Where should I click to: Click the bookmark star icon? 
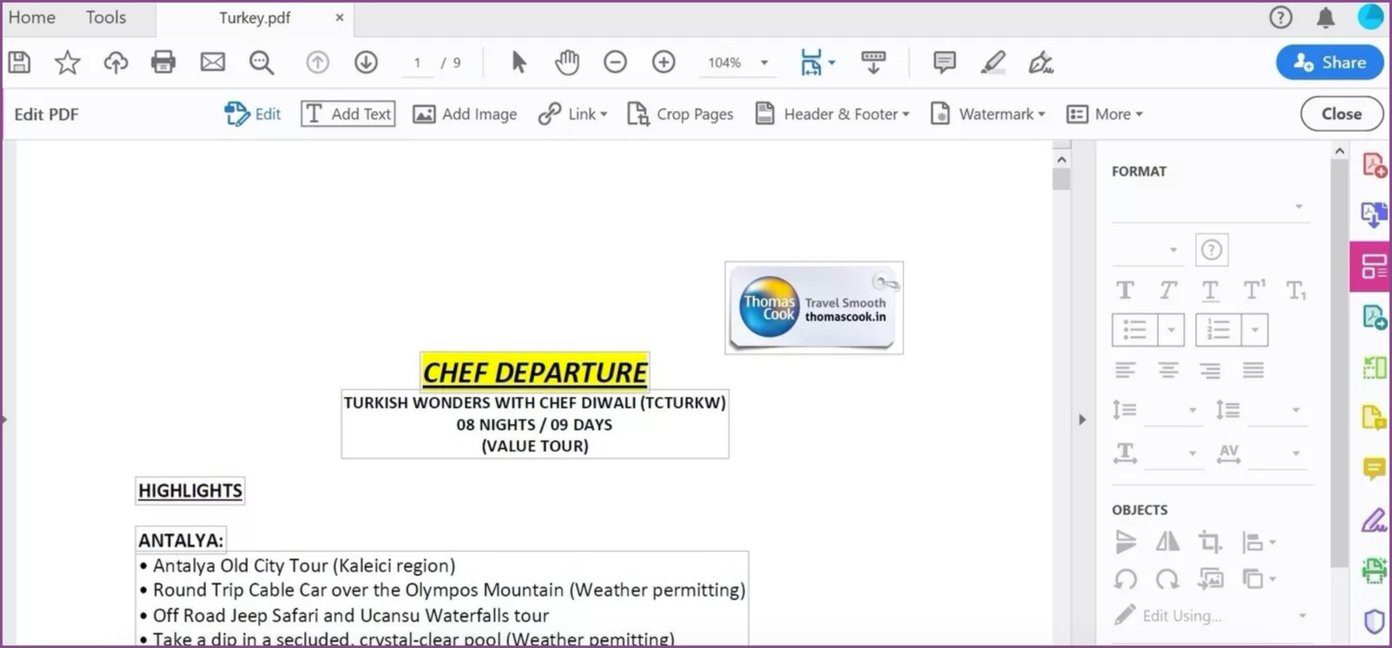tap(67, 62)
